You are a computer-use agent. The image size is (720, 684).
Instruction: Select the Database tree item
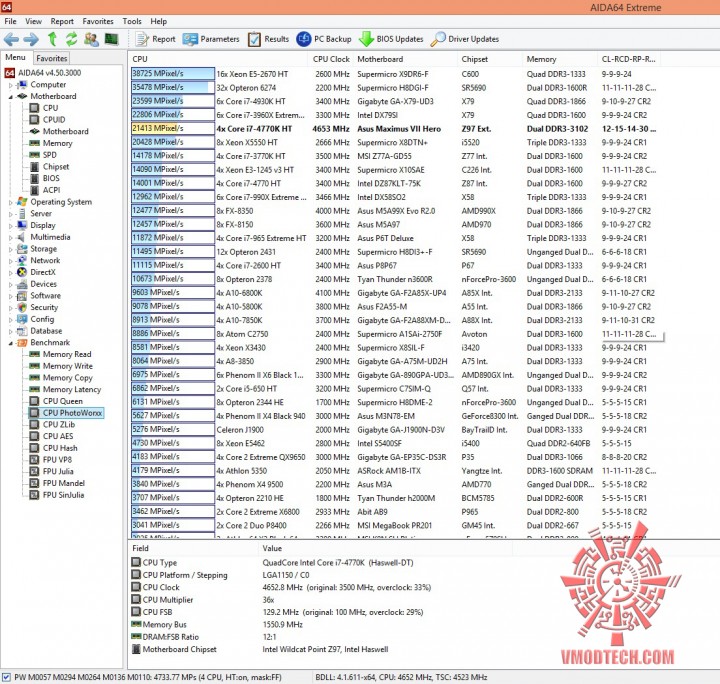(x=39, y=331)
